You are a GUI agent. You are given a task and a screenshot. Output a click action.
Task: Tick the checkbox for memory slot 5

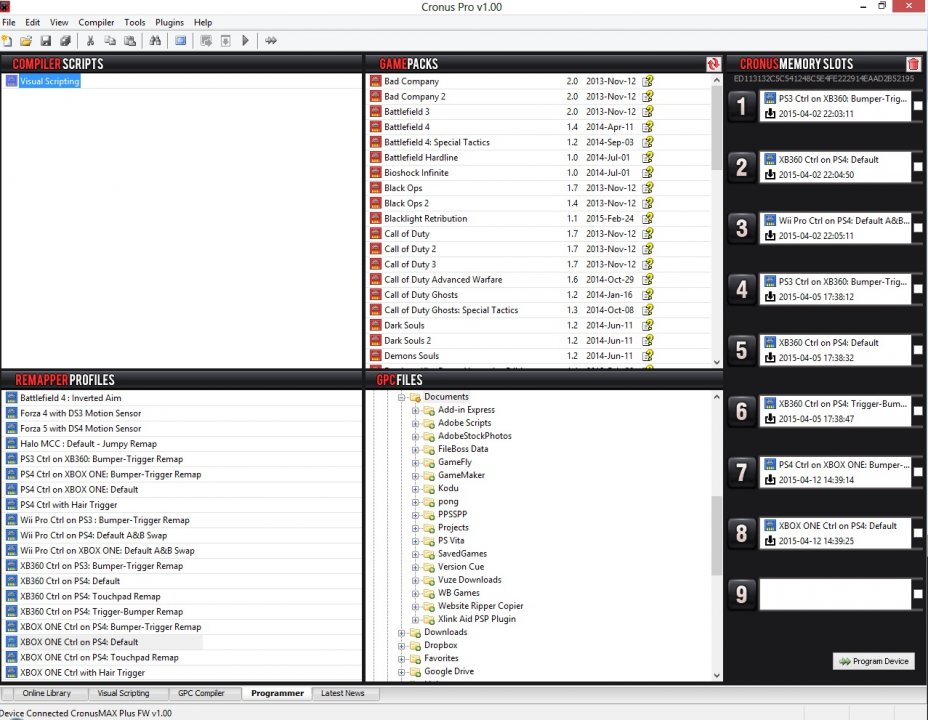(x=918, y=350)
